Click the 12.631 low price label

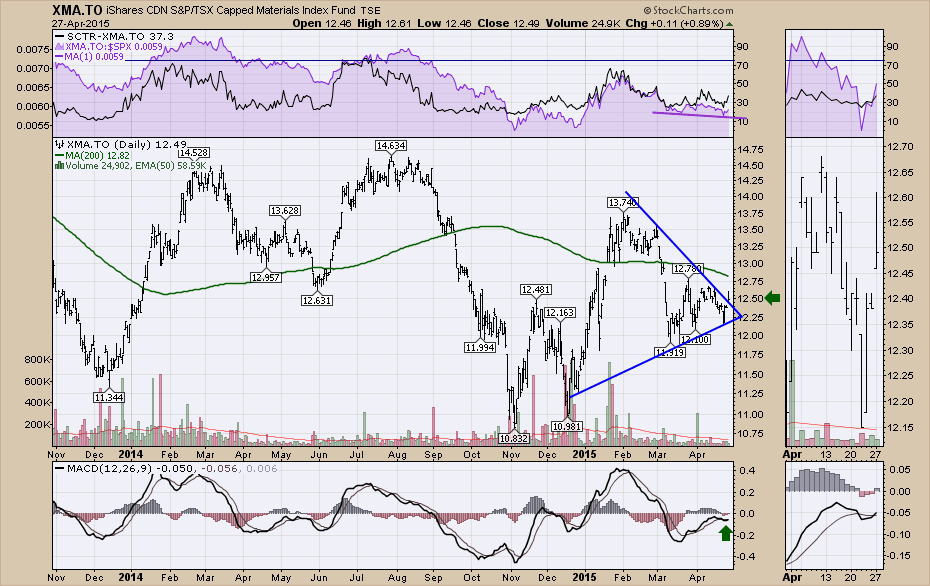pyautogui.click(x=316, y=301)
